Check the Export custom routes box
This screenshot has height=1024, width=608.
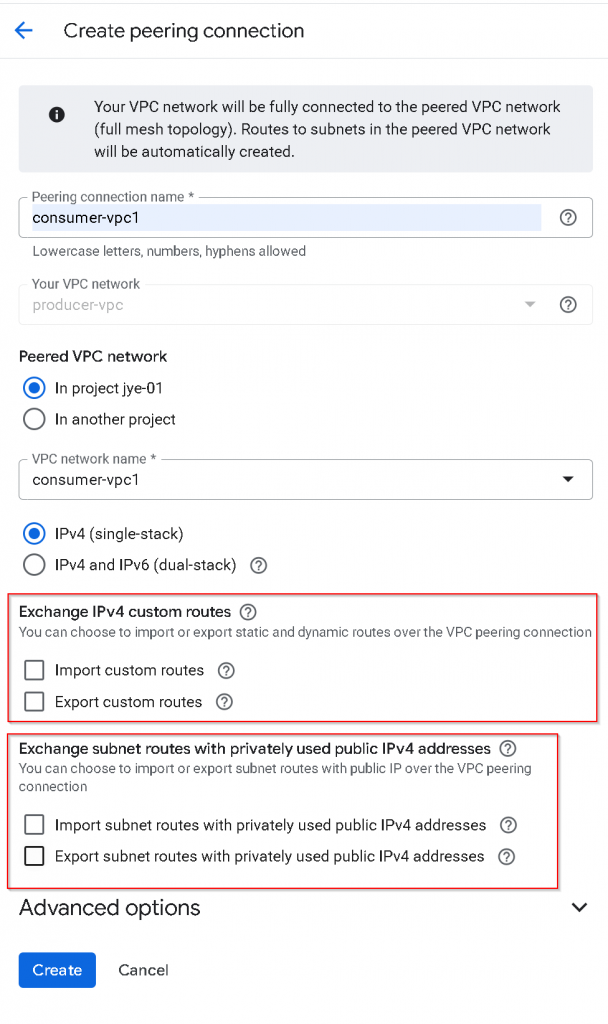click(35, 702)
